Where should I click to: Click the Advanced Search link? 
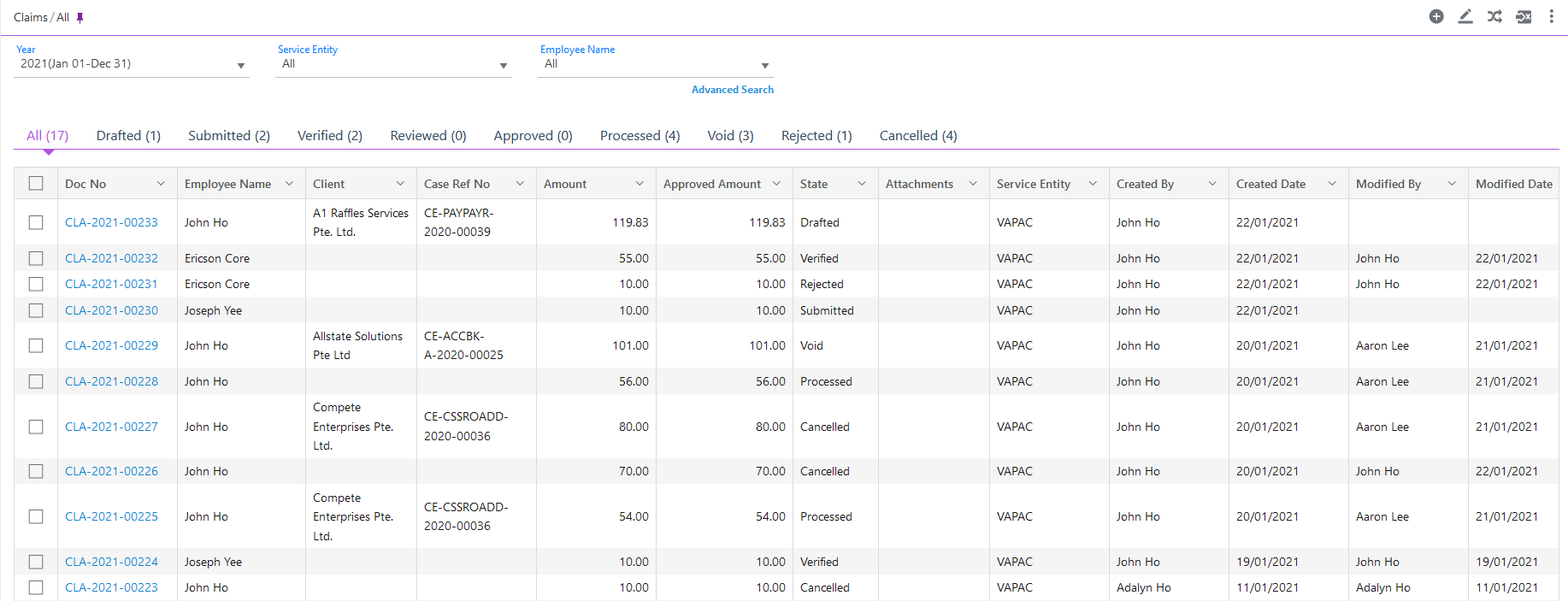(732, 90)
